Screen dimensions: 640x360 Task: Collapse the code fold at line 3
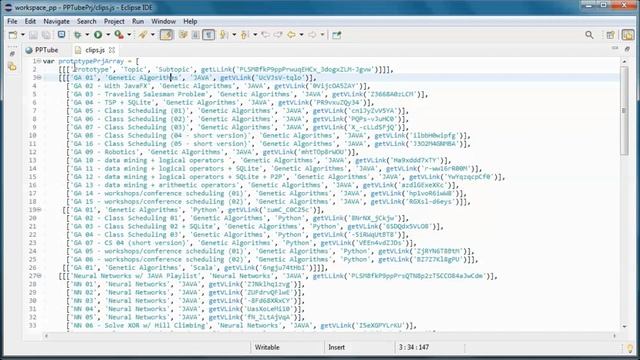pyautogui.click(x=39, y=78)
